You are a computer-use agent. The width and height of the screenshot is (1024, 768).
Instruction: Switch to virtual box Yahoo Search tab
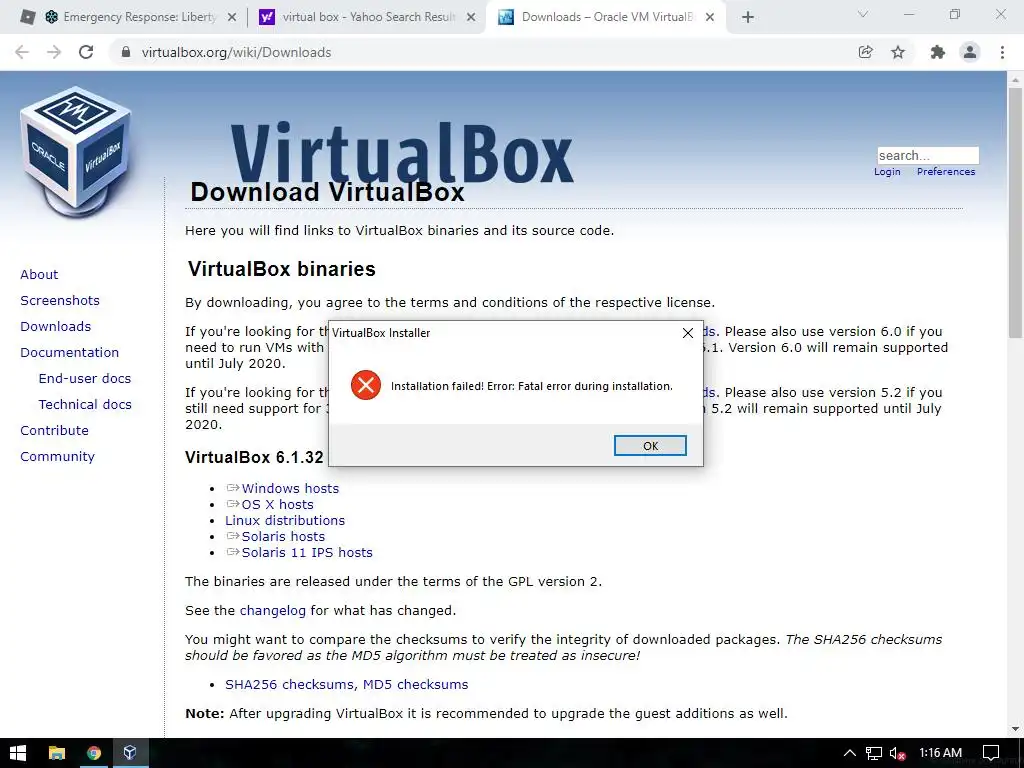tap(368, 17)
